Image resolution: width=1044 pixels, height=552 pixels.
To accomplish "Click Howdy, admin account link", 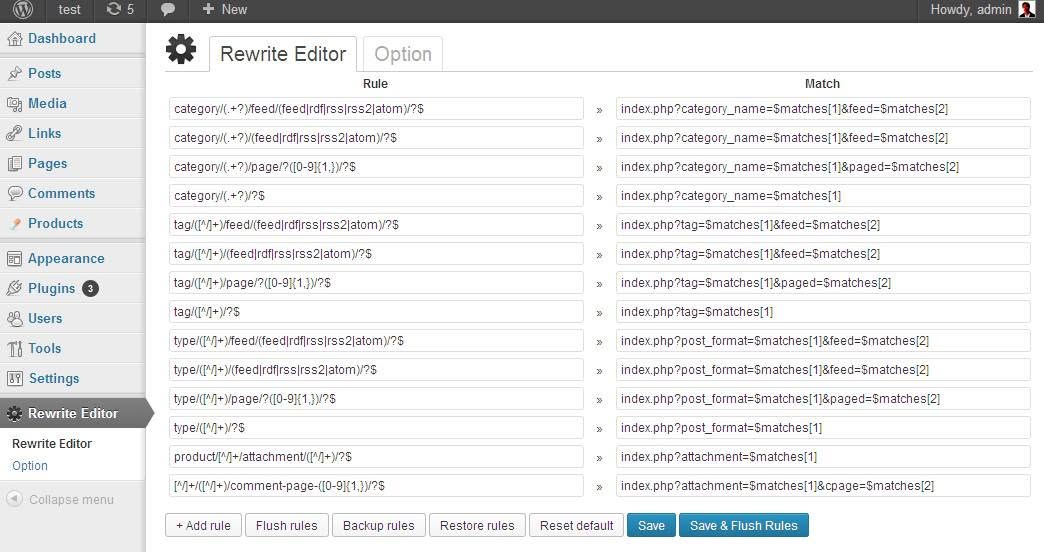I will click(971, 9).
